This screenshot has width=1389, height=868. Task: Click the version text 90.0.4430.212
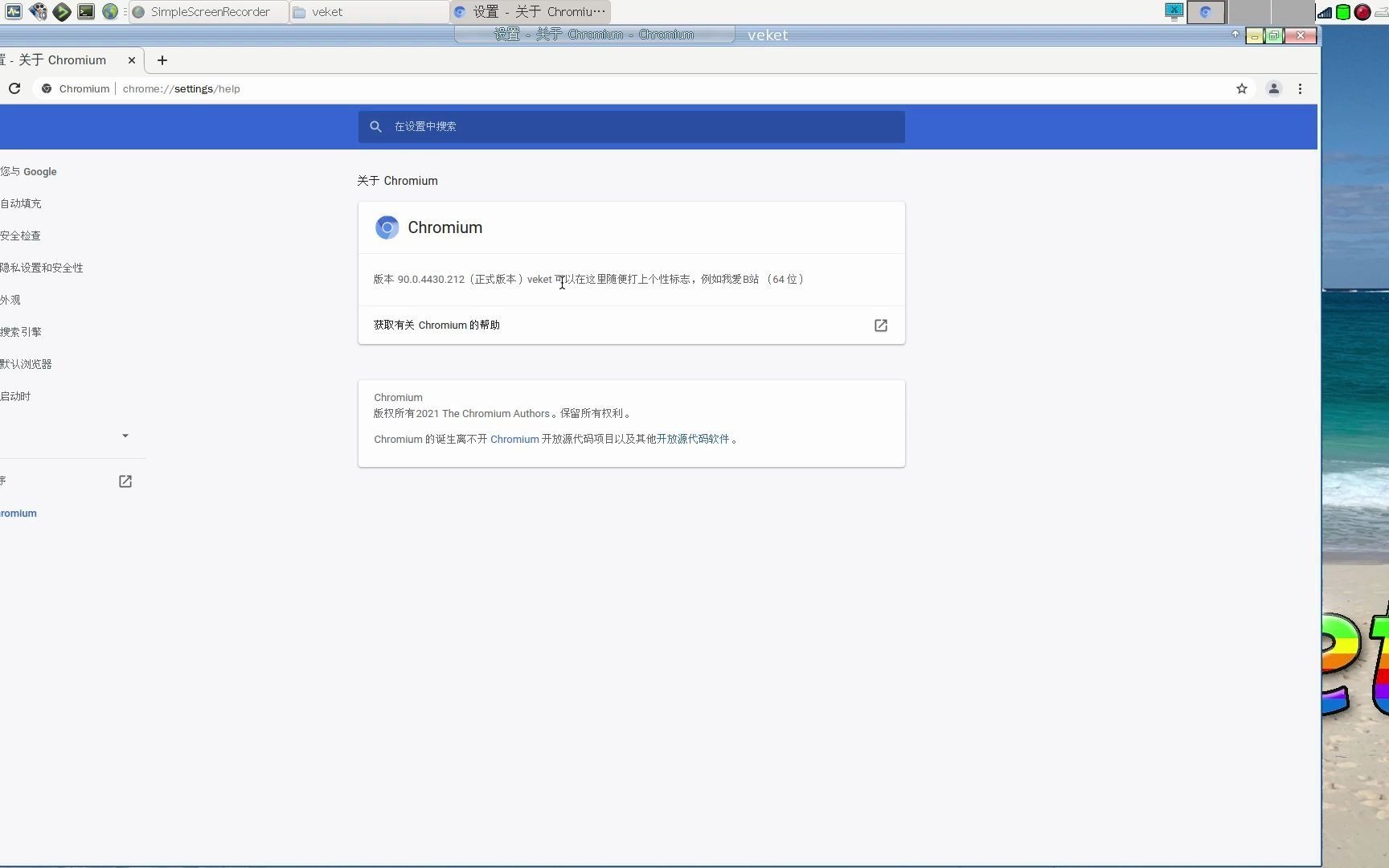[431, 279]
